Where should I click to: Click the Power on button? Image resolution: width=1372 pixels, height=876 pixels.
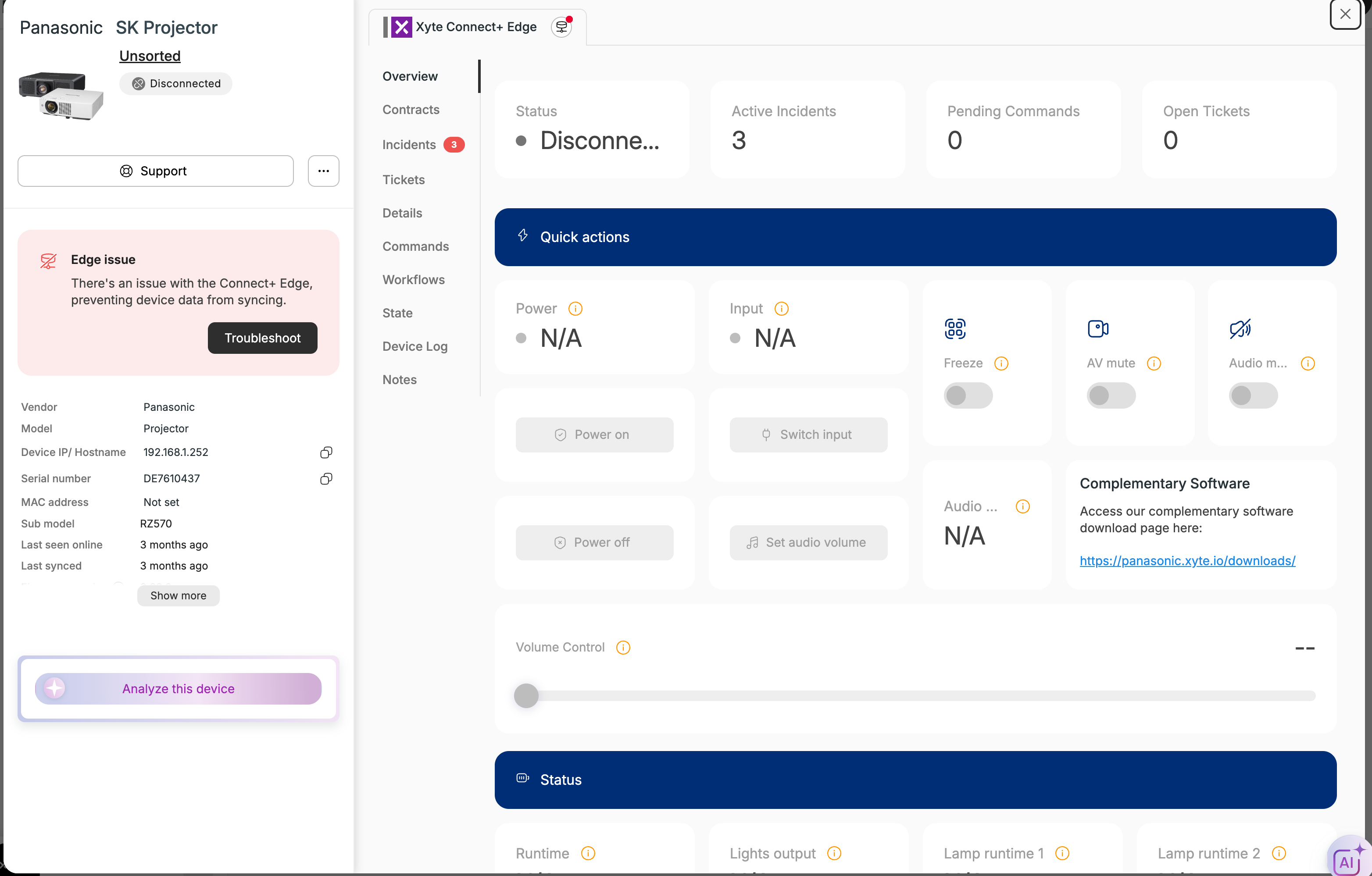click(594, 435)
